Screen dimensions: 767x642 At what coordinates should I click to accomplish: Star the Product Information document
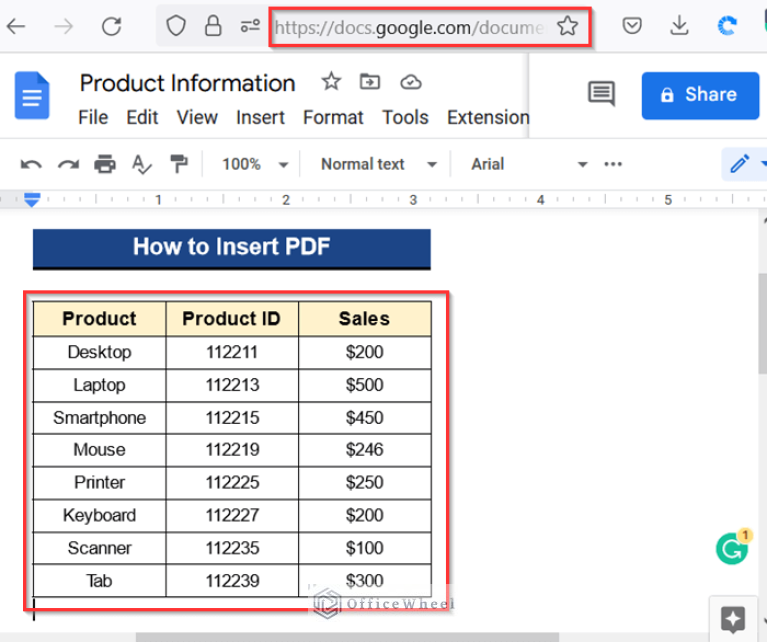pyautogui.click(x=331, y=82)
